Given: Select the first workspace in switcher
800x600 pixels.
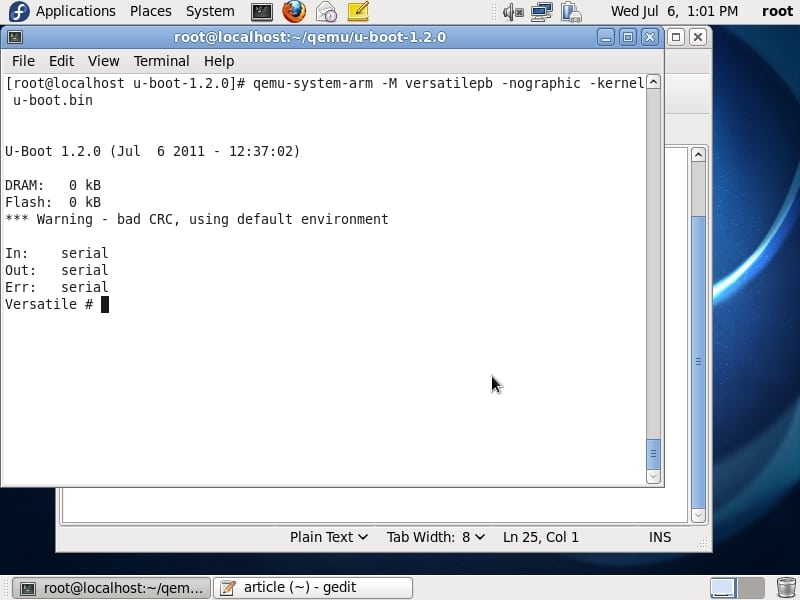Looking at the screenshot, I should pyautogui.click(x=723, y=588).
